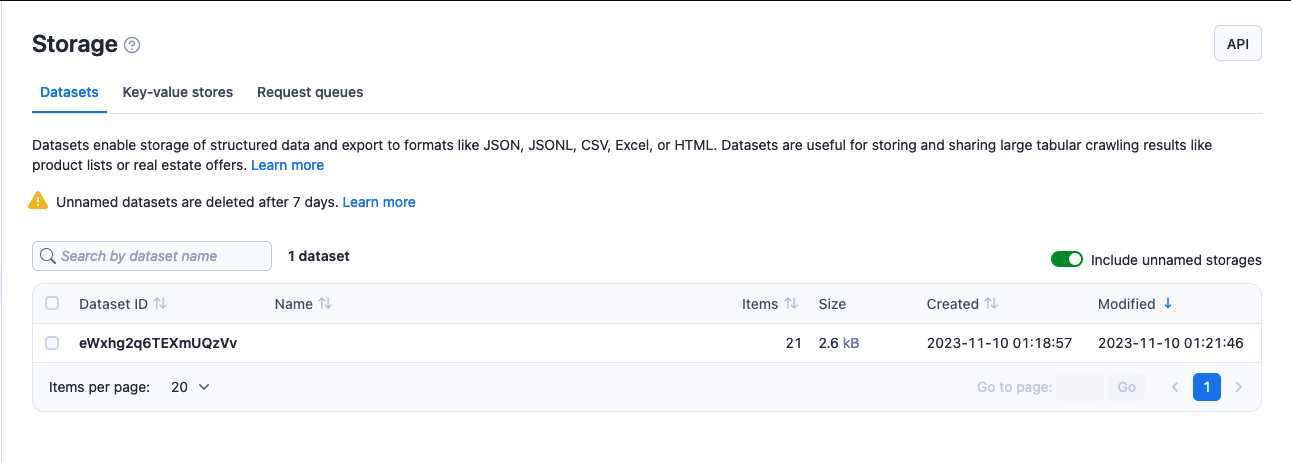This screenshot has height=462, width=1291.
Task: Sort by Name column arrows
Action: [x=325, y=304]
